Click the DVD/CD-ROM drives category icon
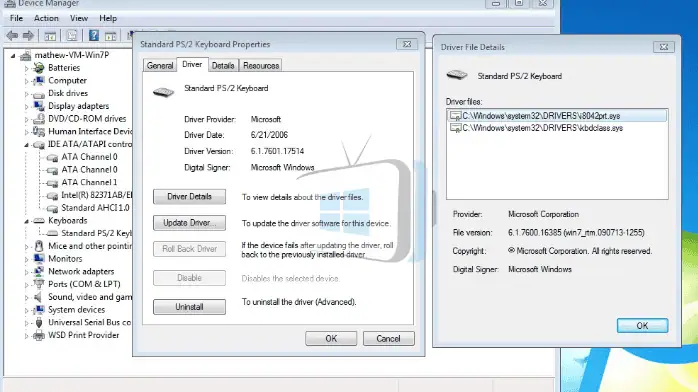The height and width of the screenshot is (392, 698). click(x=39, y=119)
